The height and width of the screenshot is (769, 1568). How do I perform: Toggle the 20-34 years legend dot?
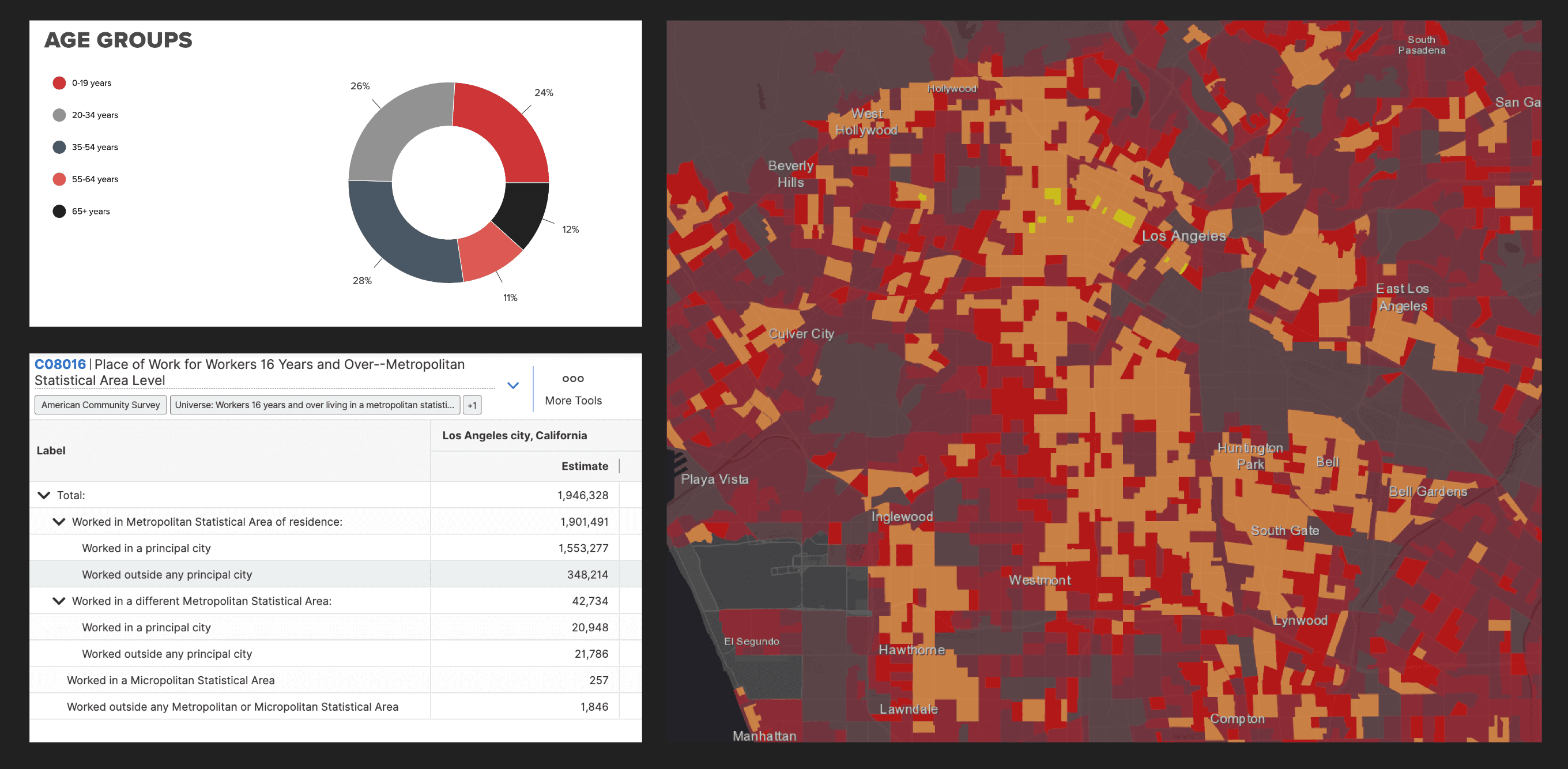[59, 115]
